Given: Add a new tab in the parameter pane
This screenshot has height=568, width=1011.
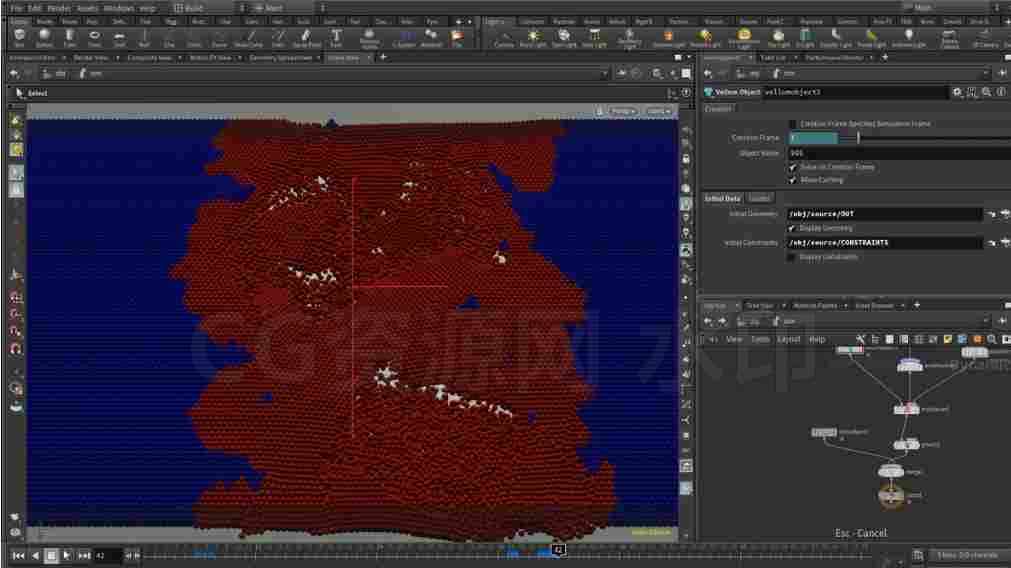Looking at the screenshot, I should (885, 57).
